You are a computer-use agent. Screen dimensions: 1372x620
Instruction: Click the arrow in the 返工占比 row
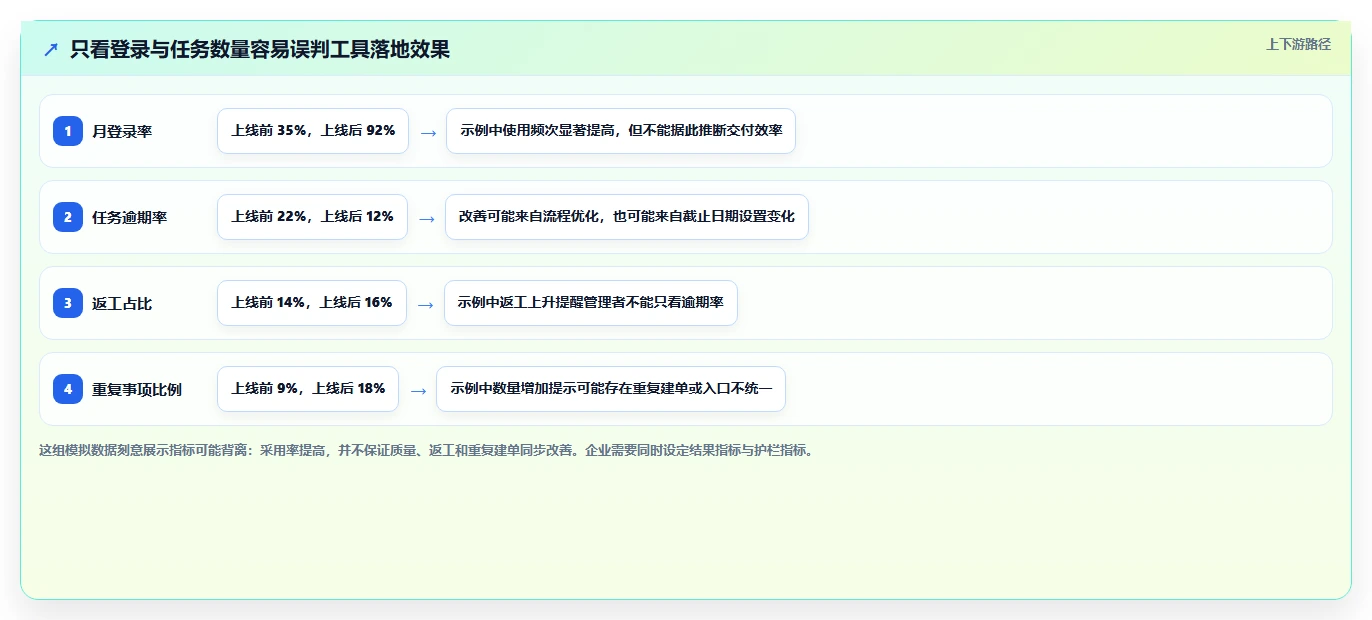click(x=426, y=304)
